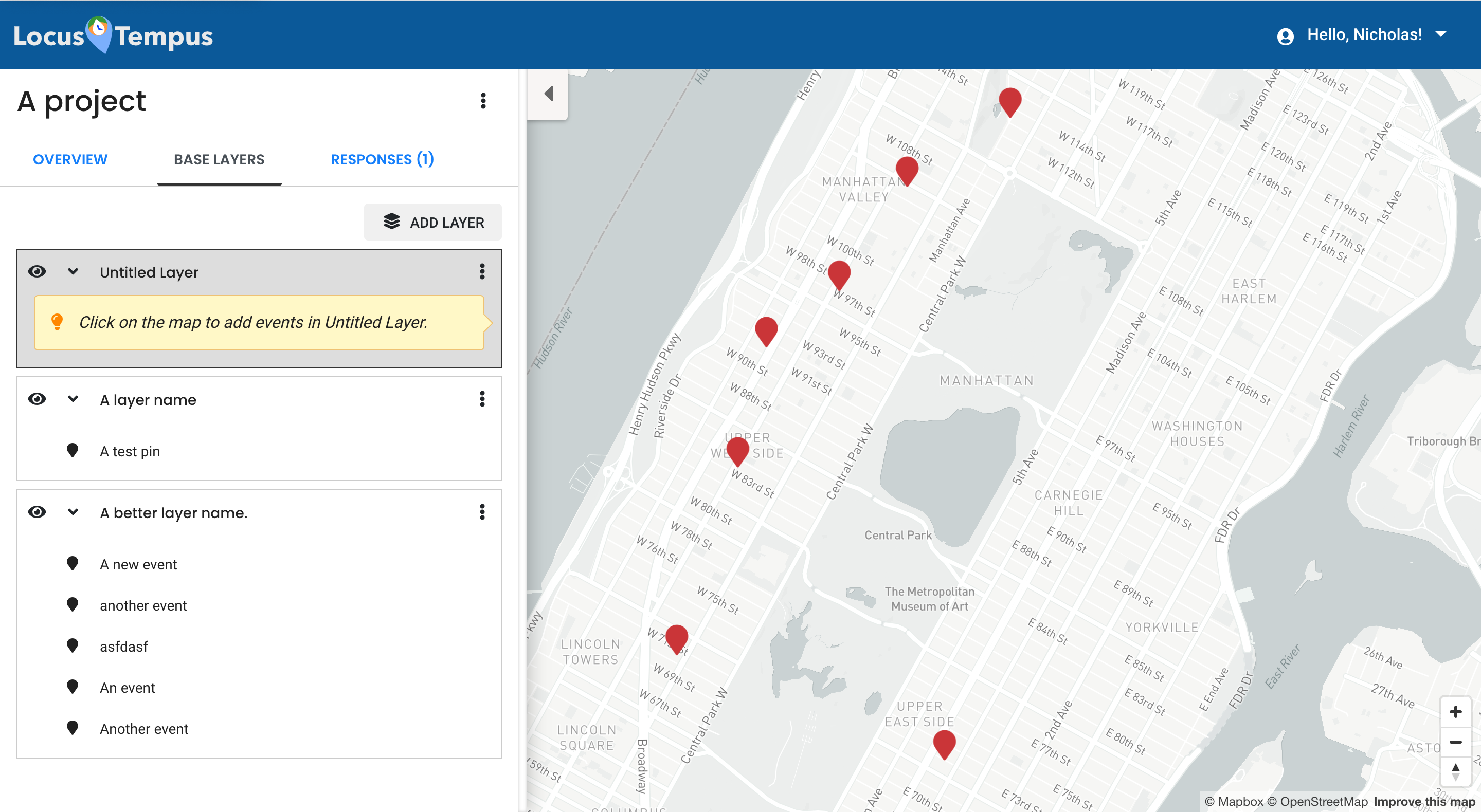Collapse the Untitled Layer chevron
This screenshot has height=812, width=1481.
(x=73, y=271)
